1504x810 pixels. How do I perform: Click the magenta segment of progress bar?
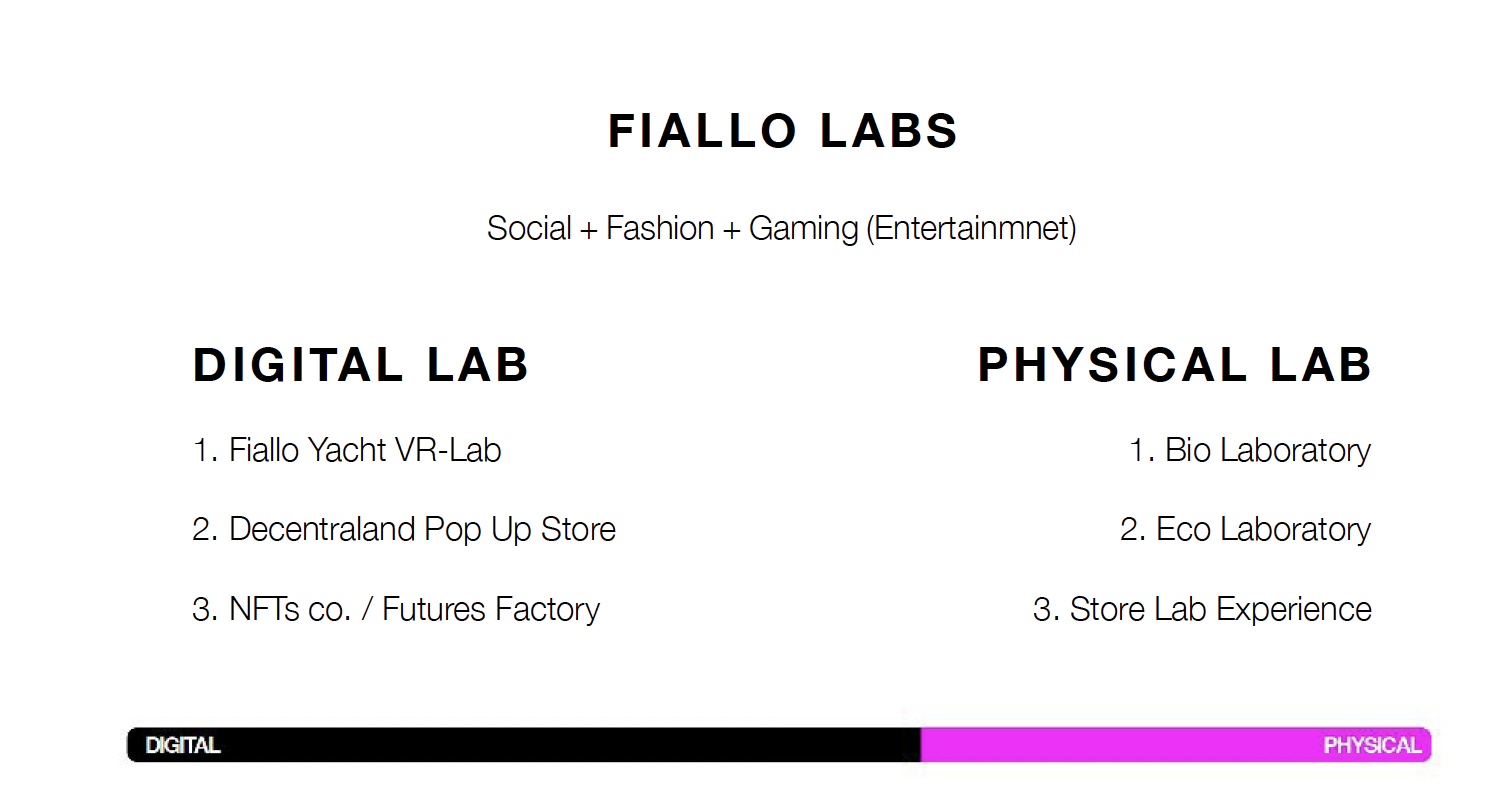click(x=1176, y=745)
